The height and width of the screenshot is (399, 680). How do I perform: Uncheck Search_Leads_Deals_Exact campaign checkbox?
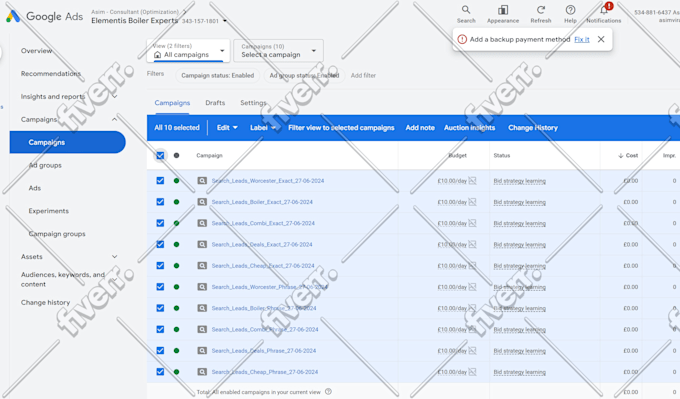[160, 244]
